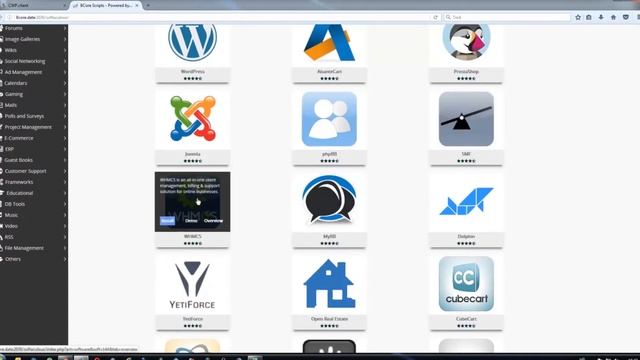Open the bookmarks list icon in toolbar

(589, 17)
